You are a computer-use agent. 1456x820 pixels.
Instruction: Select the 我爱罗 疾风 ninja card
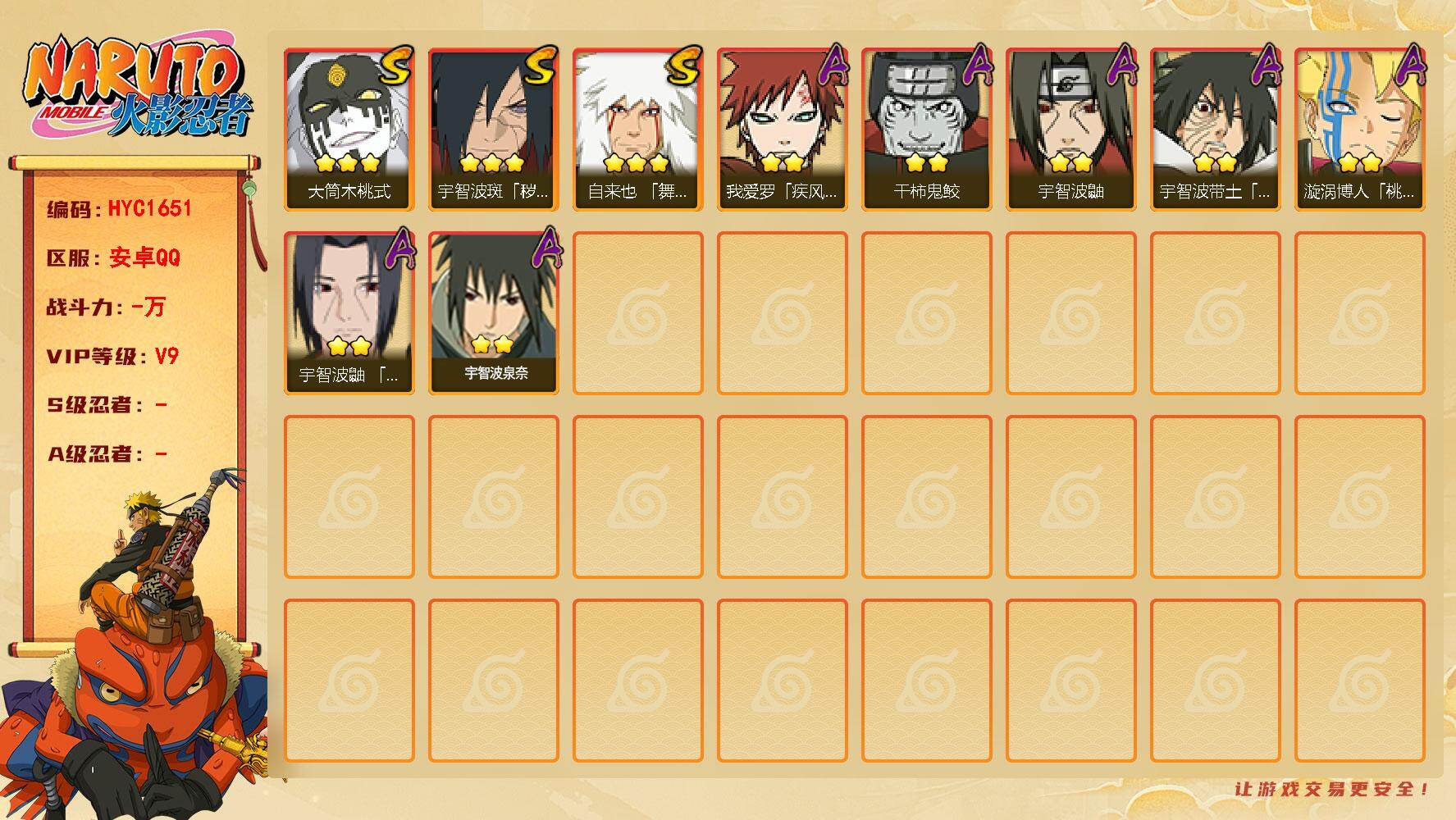(782, 130)
